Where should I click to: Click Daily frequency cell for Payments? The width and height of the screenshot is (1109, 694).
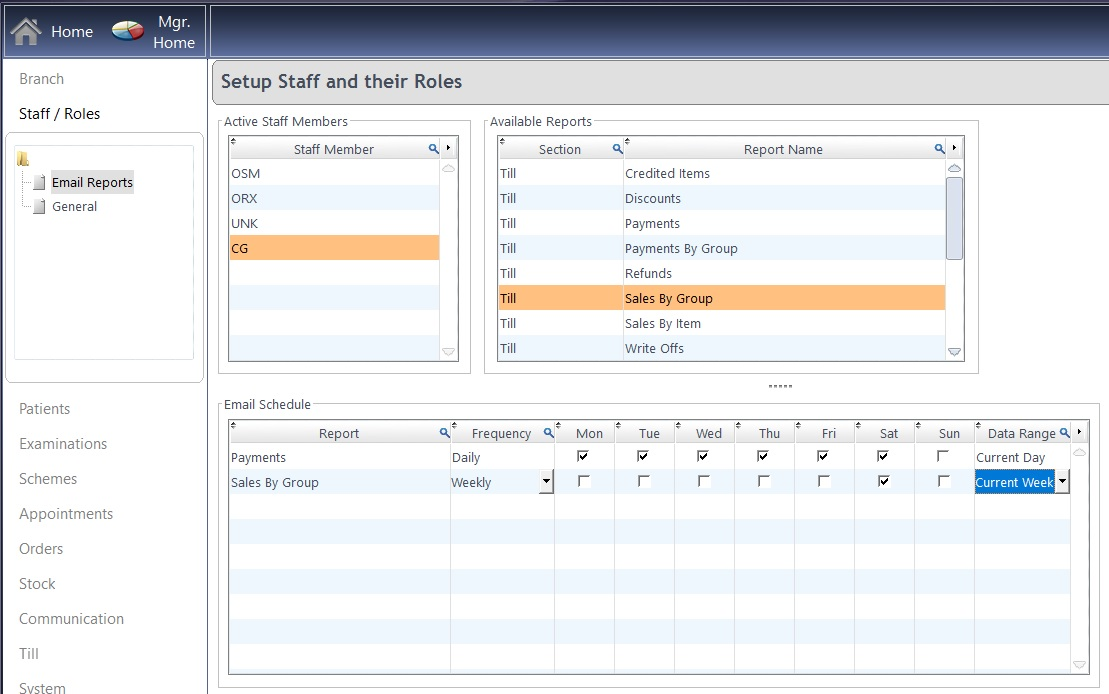502,457
